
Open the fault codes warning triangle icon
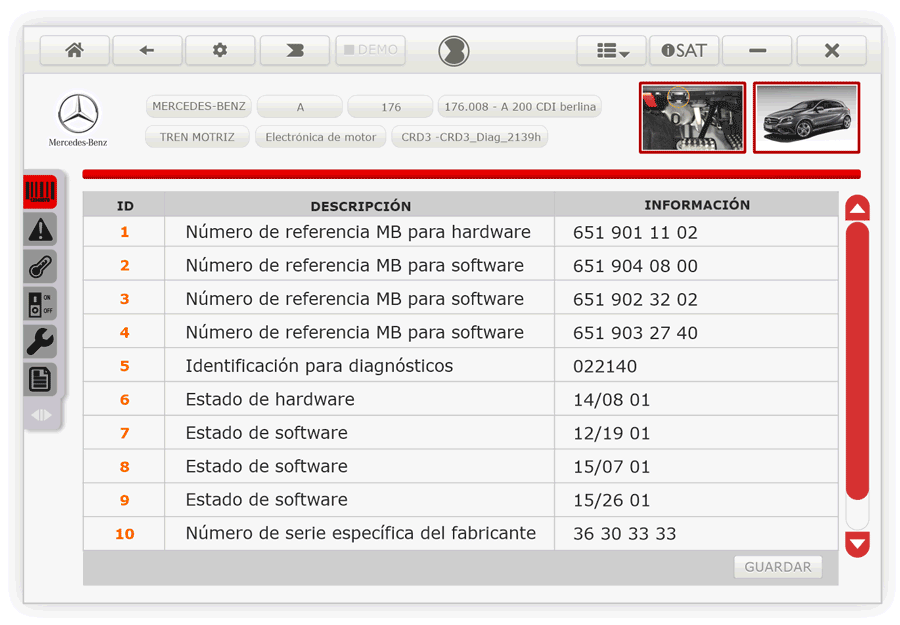(x=40, y=230)
